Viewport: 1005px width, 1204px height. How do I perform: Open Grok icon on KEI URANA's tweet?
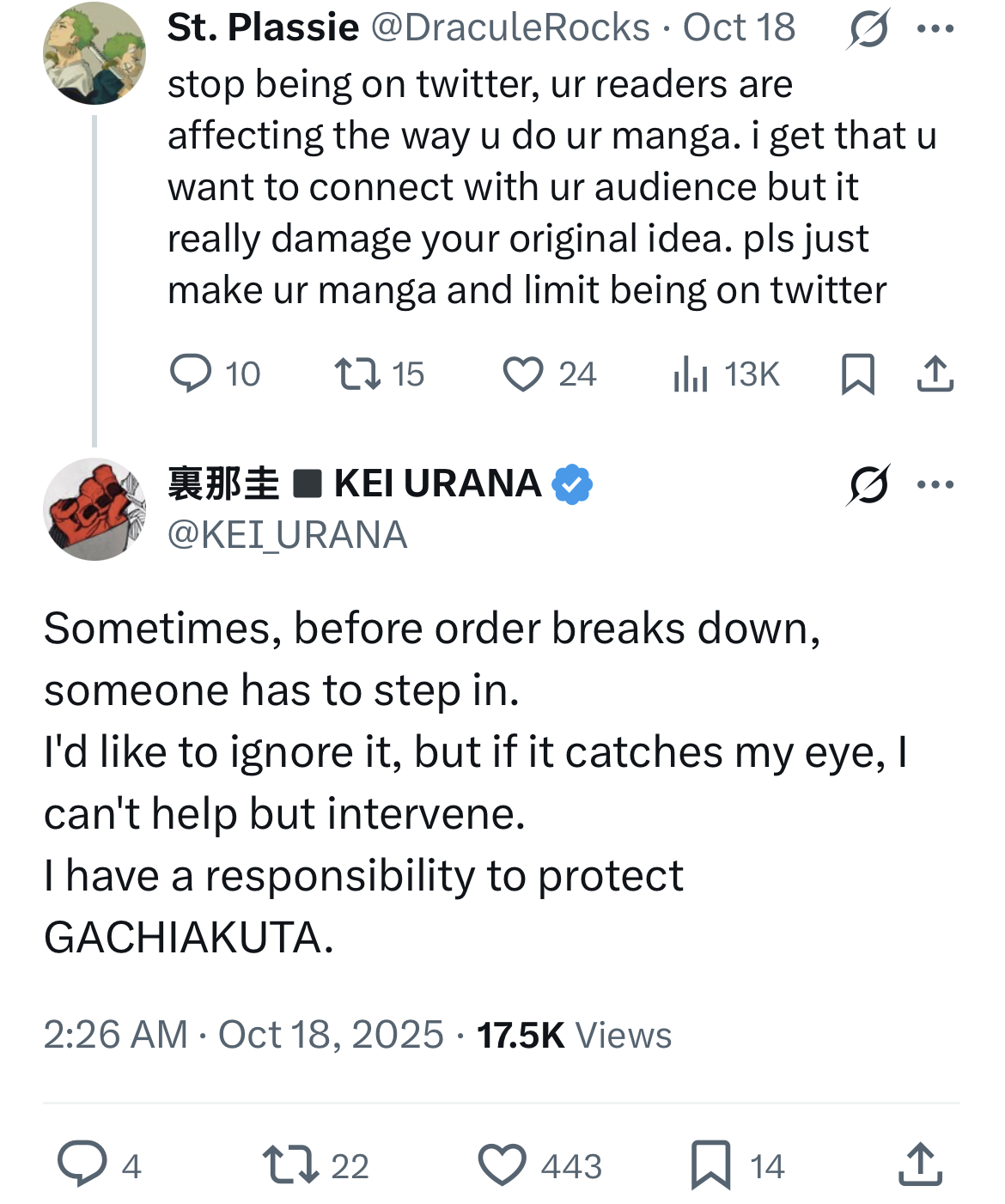coord(868,486)
